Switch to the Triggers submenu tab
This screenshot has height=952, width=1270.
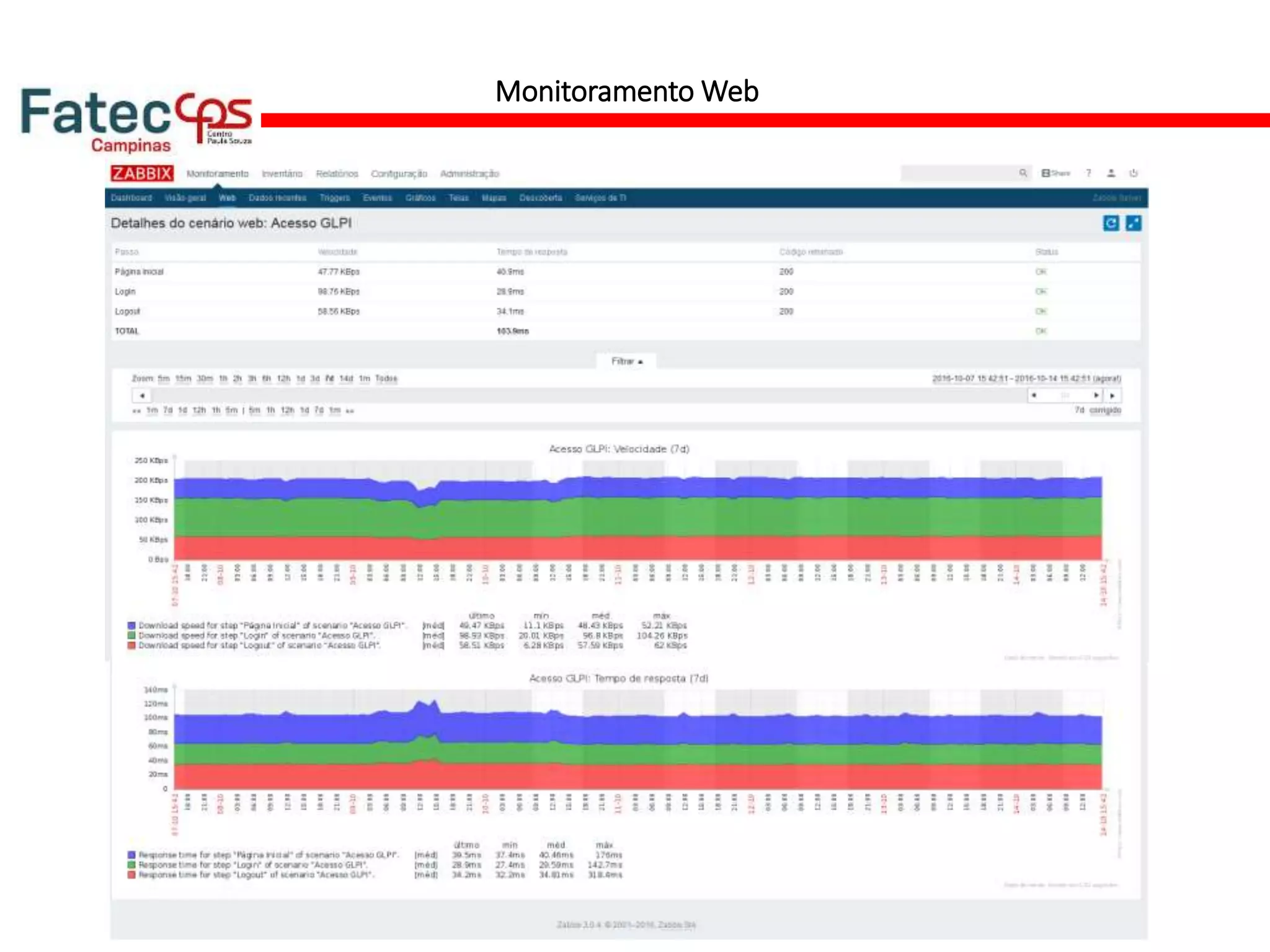pos(335,198)
